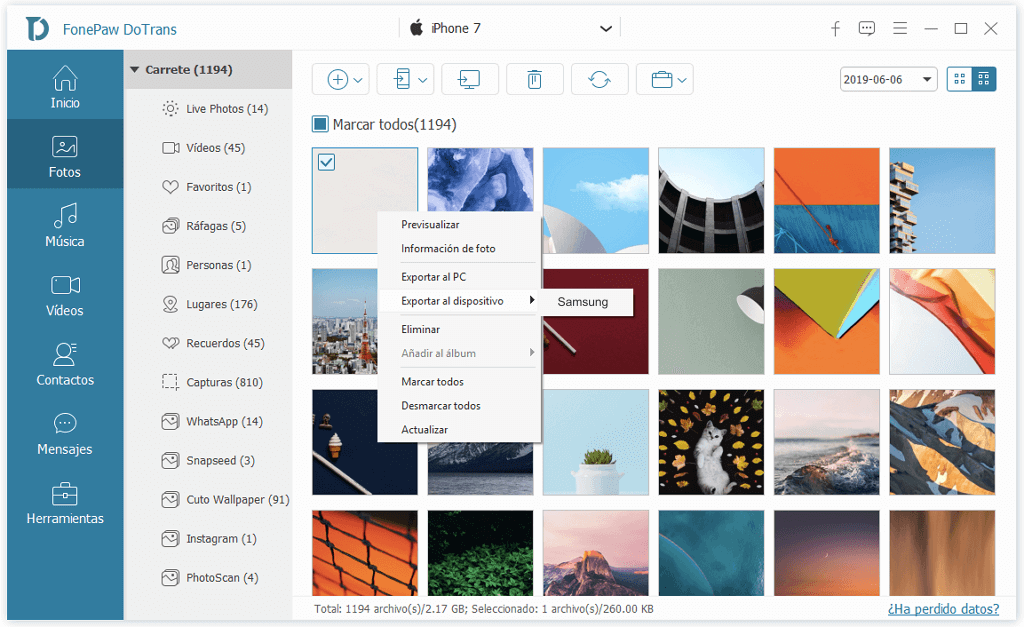This screenshot has height=627, width=1024.
Task: Open the Facebook icon in title bar
Action: coord(835,29)
